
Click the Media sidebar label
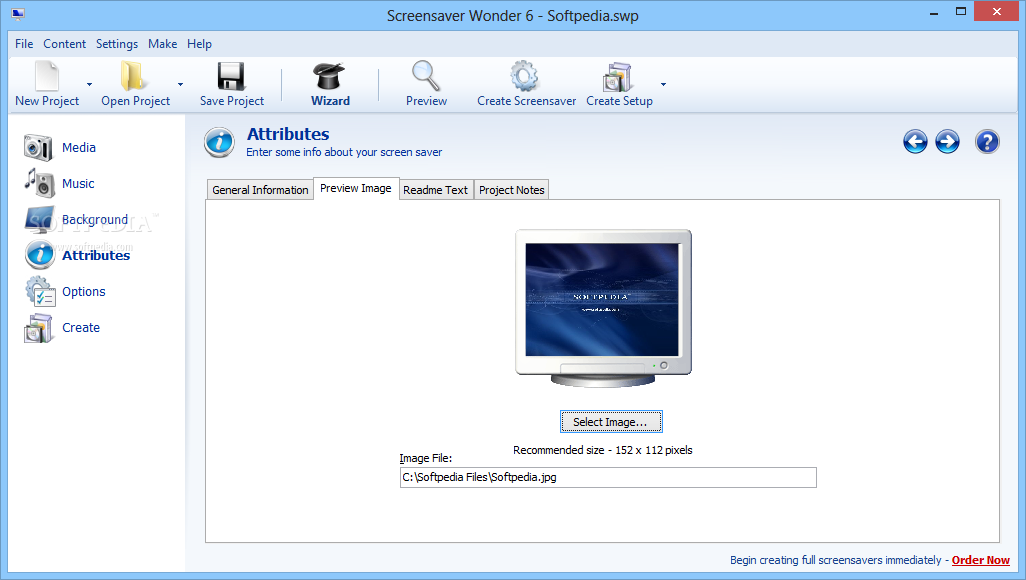pyautogui.click(x=79, y=148)
